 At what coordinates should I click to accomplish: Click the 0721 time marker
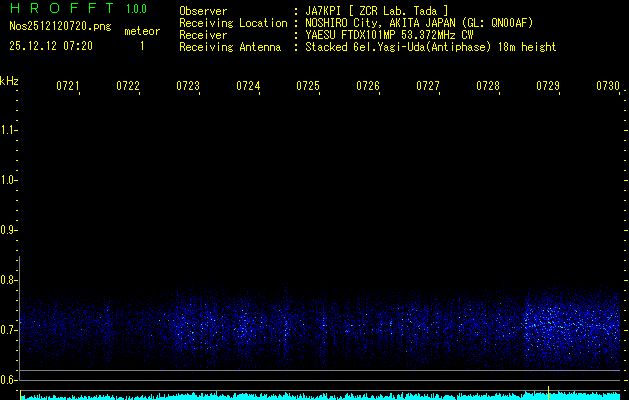point(68,87)
